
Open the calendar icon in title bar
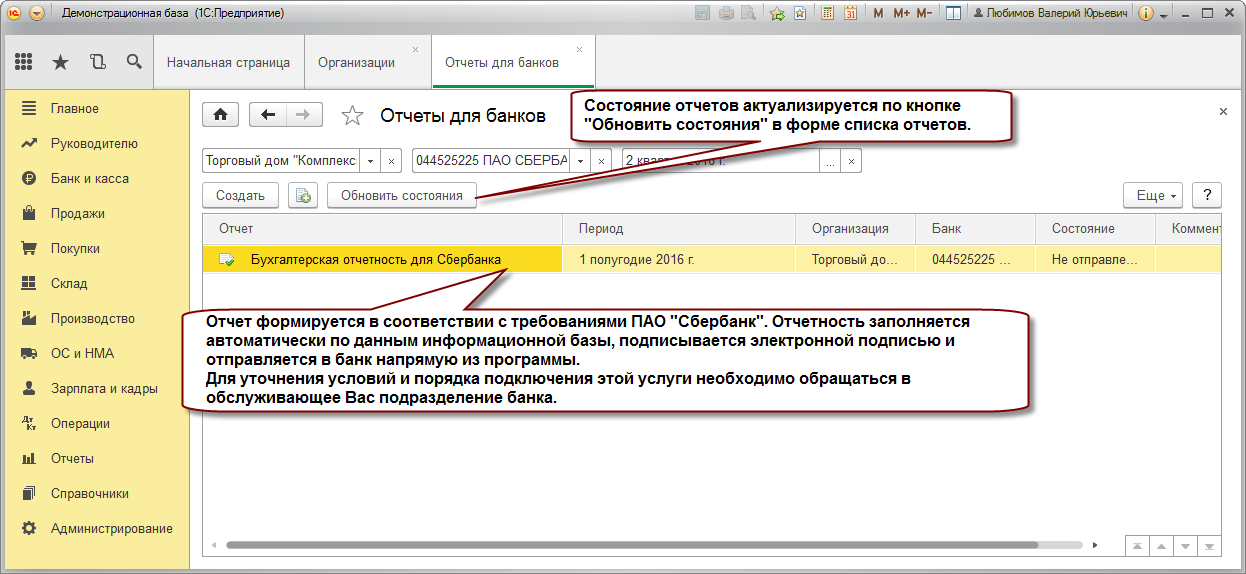point(850,14)
